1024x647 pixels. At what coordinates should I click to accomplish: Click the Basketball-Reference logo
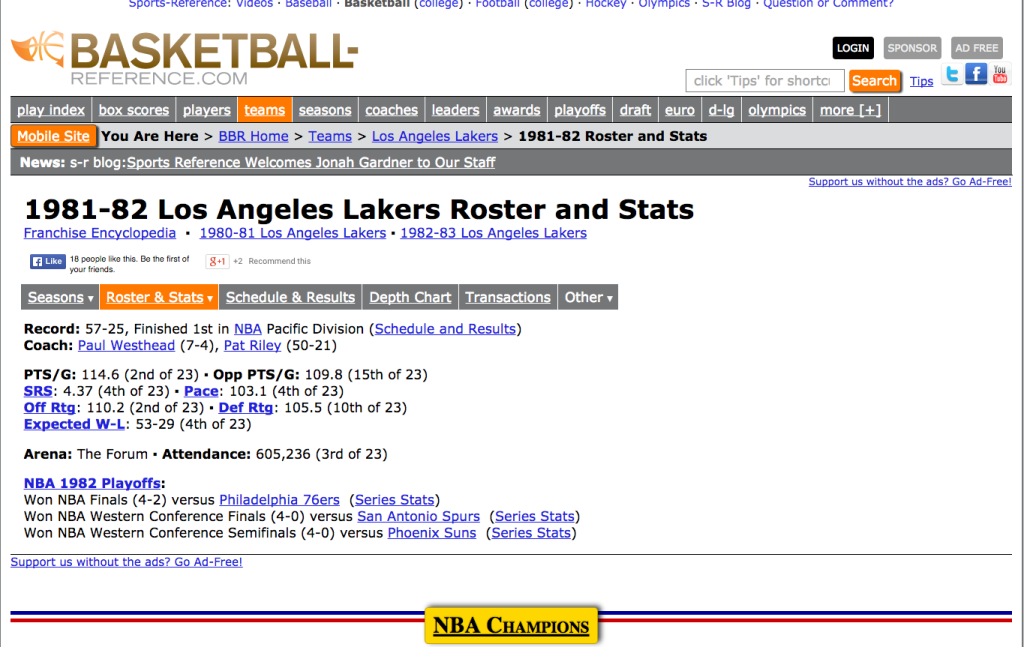(x=184, y=58)
